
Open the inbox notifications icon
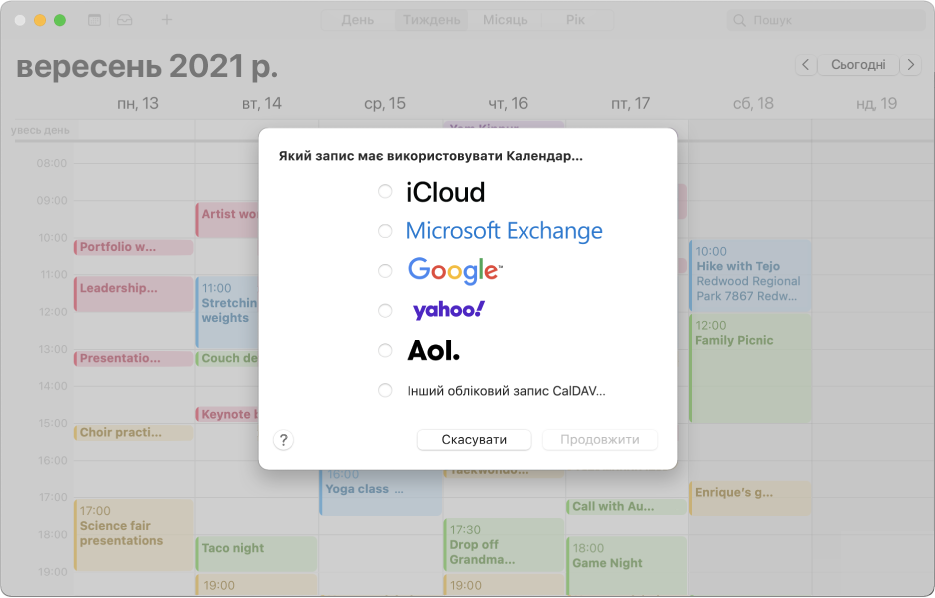point(125,20)
